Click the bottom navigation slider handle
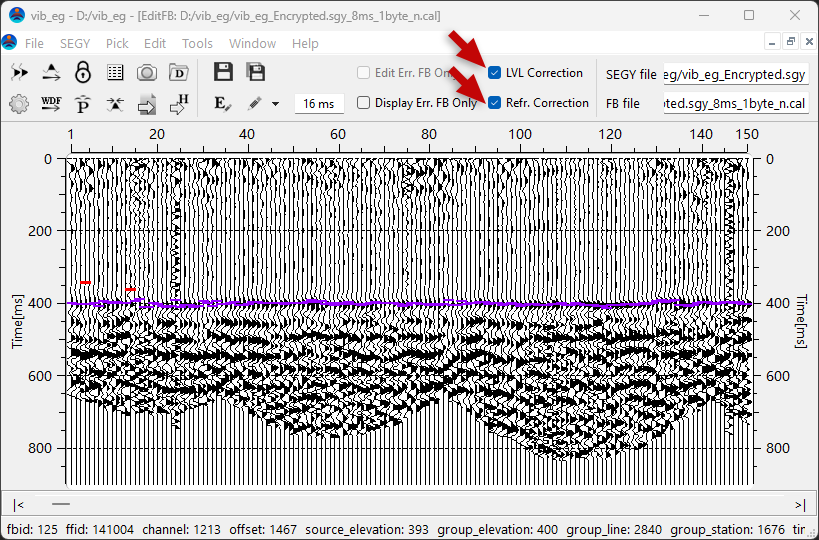 pos(61,505)
